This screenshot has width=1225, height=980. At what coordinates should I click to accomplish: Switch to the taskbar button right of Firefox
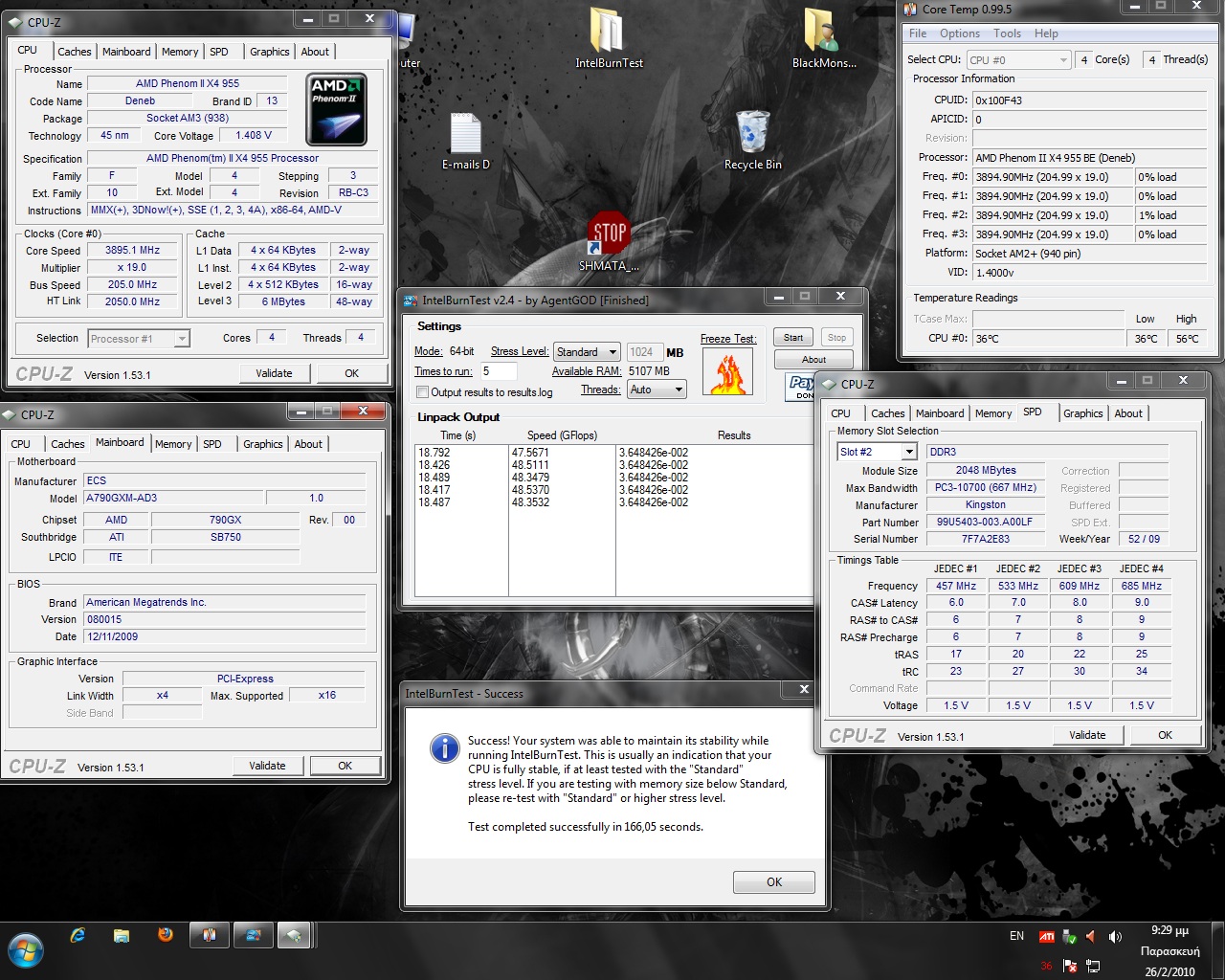[208, 935]
